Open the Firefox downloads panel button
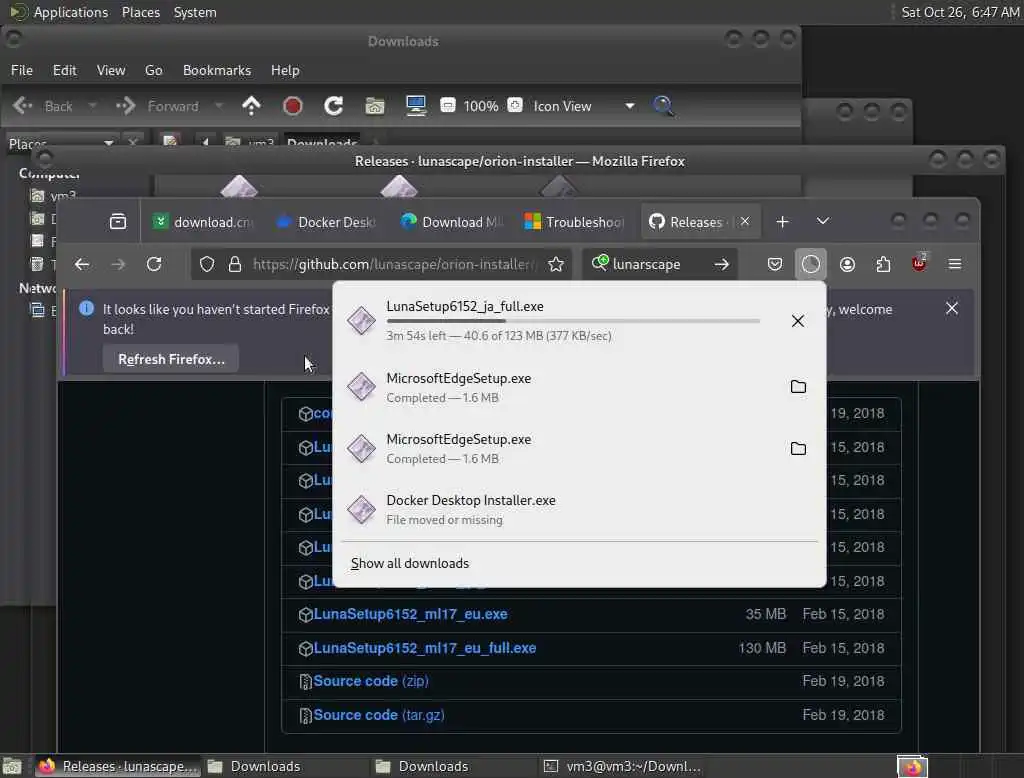1024x778 pixels. 810,264
